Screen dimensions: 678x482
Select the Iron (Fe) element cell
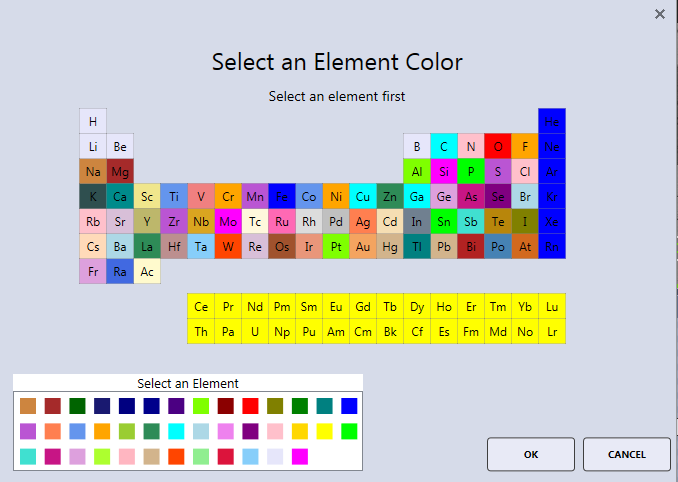click(282, 197)
